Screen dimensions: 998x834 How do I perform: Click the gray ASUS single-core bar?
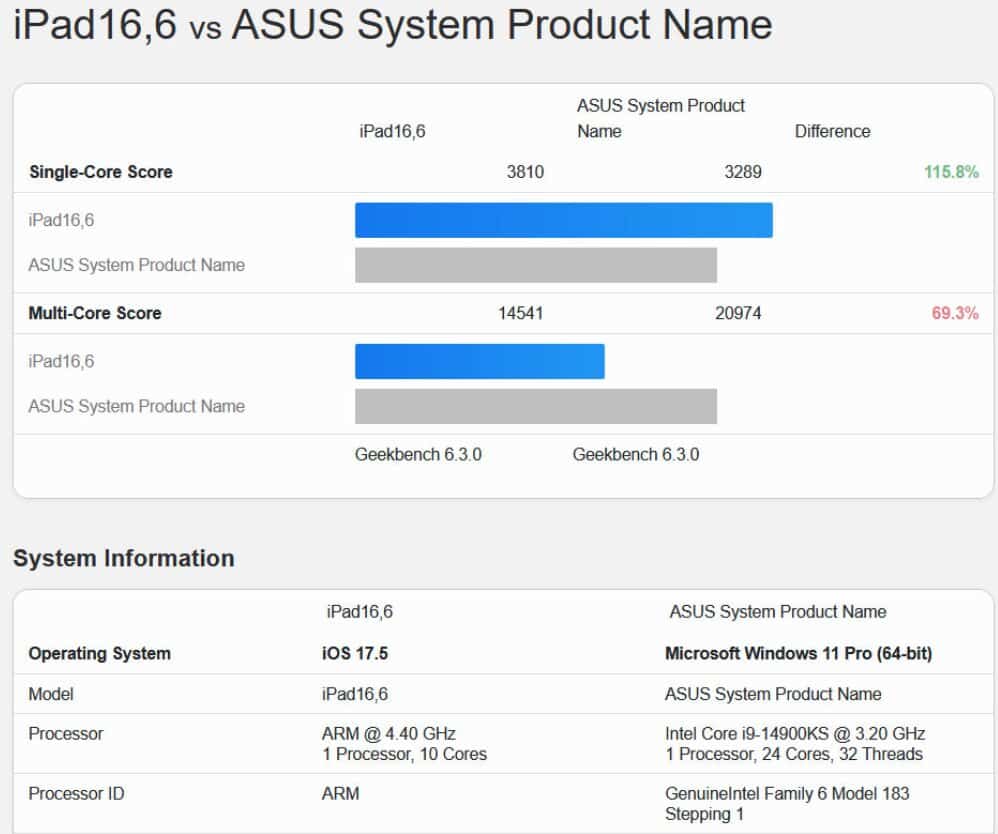coord(536,265)
